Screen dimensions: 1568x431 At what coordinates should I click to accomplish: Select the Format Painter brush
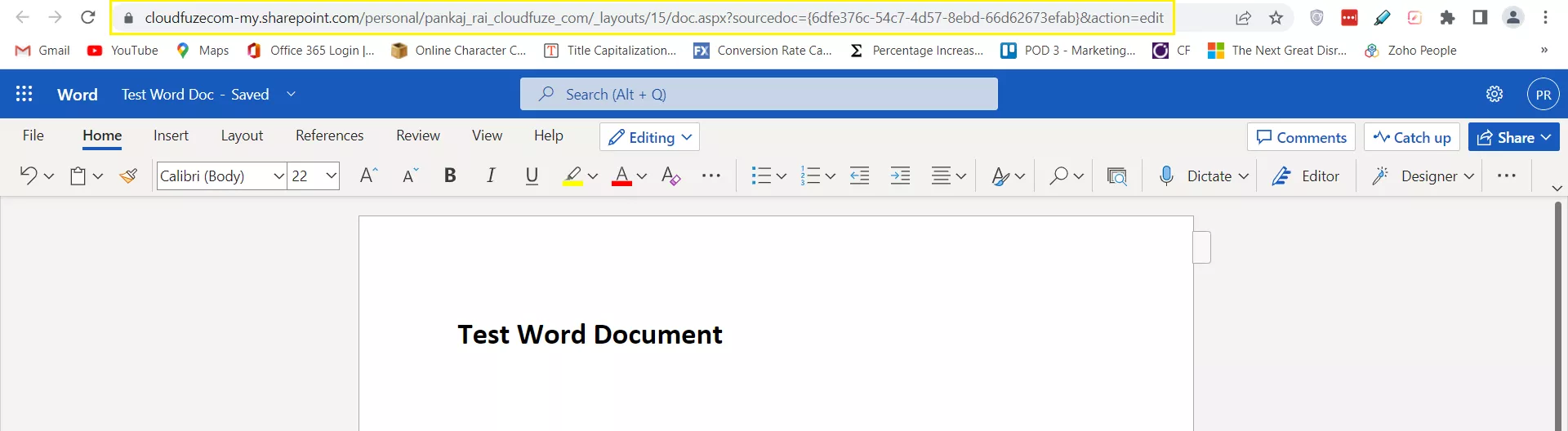tap(128, 176)
